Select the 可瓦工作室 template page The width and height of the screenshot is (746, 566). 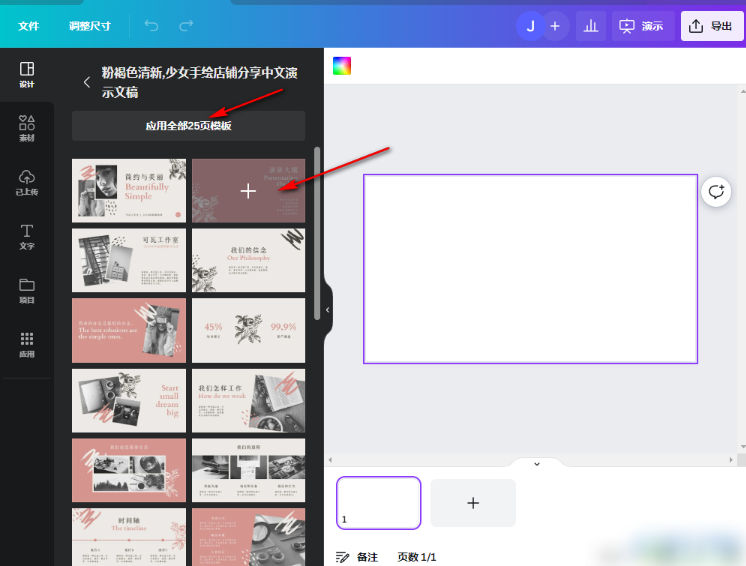pos(129,260)
